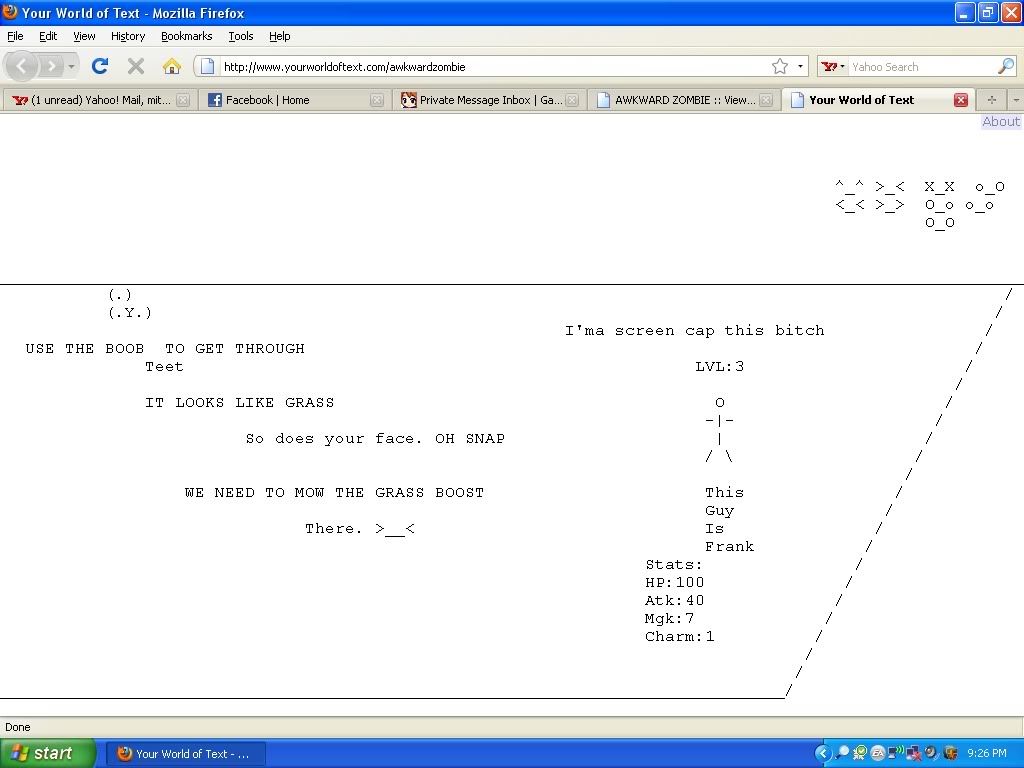The height and width of the screenshot is (768, 1024).
Task: Click the search magnifier icon
Action: (x=1006, y=66)
